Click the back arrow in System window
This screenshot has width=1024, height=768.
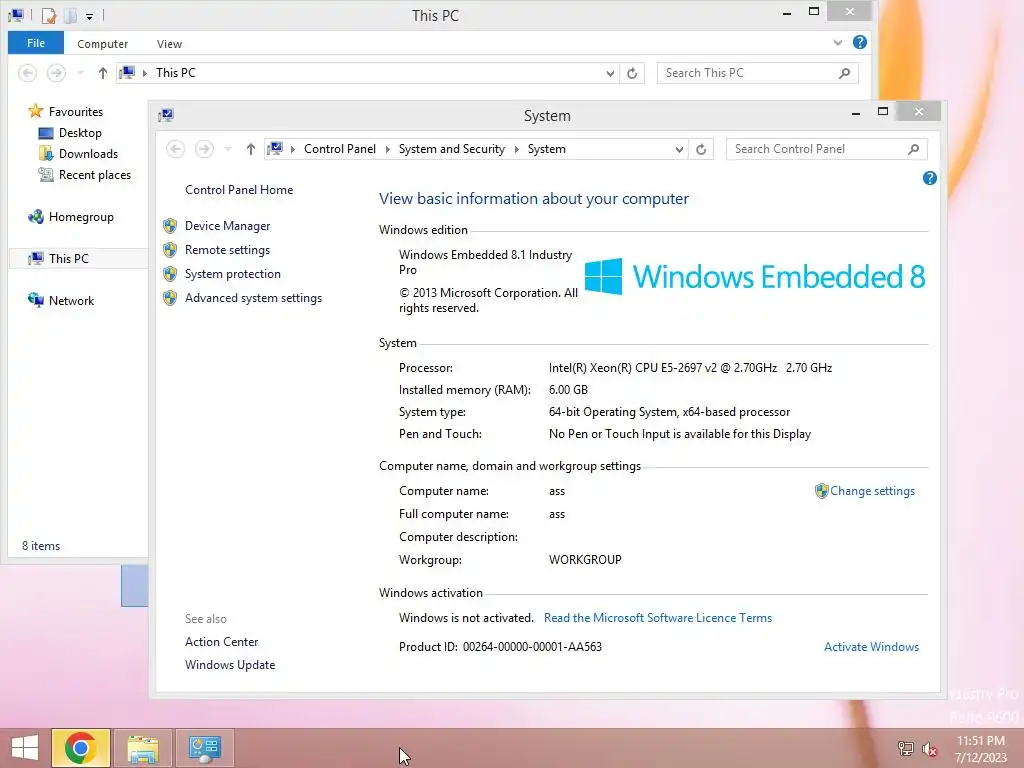175,150
